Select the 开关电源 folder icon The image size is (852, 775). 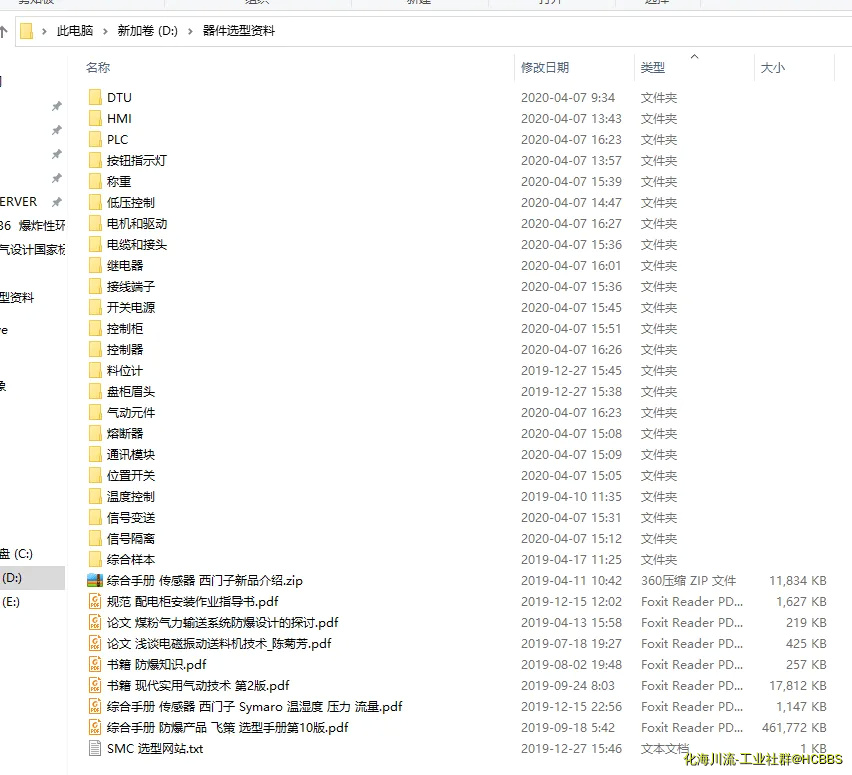click(x=95, y=308)
